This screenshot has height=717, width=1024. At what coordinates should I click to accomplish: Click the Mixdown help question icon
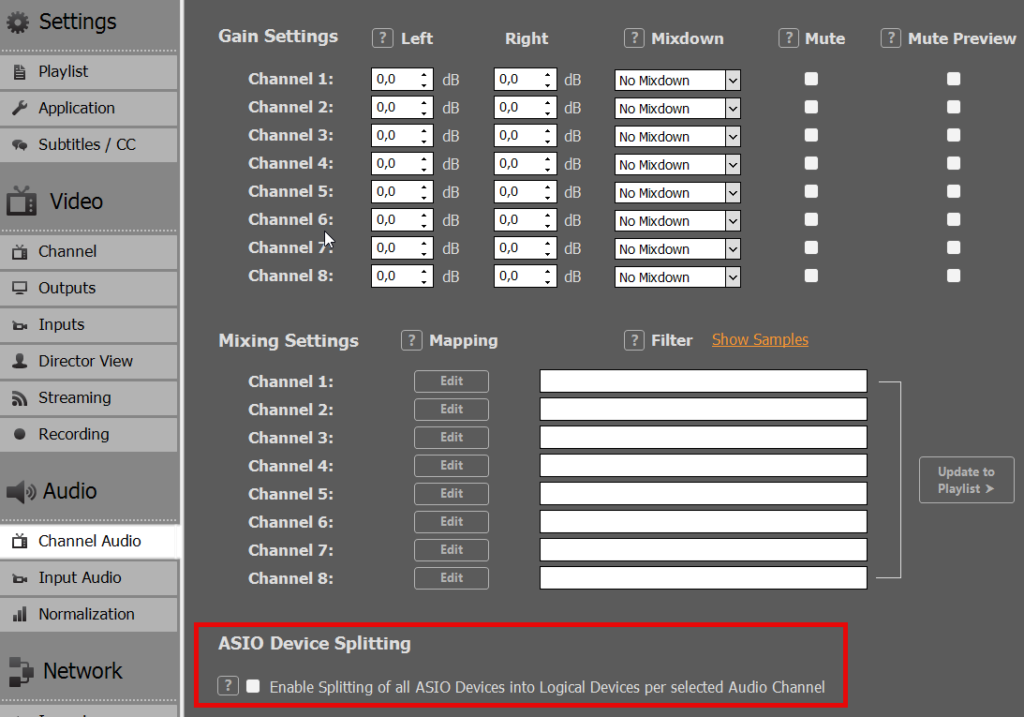633,38
